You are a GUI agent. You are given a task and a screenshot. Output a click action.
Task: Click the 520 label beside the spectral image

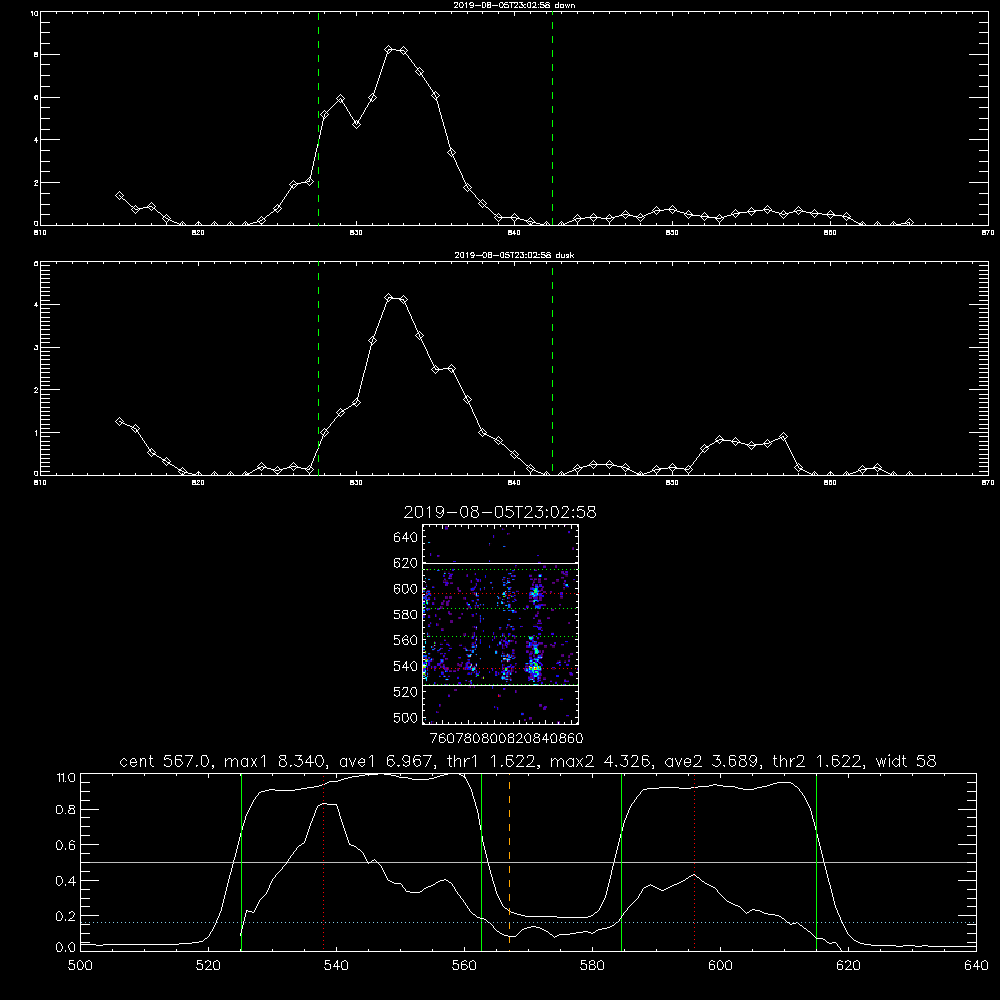coord(406,692)
